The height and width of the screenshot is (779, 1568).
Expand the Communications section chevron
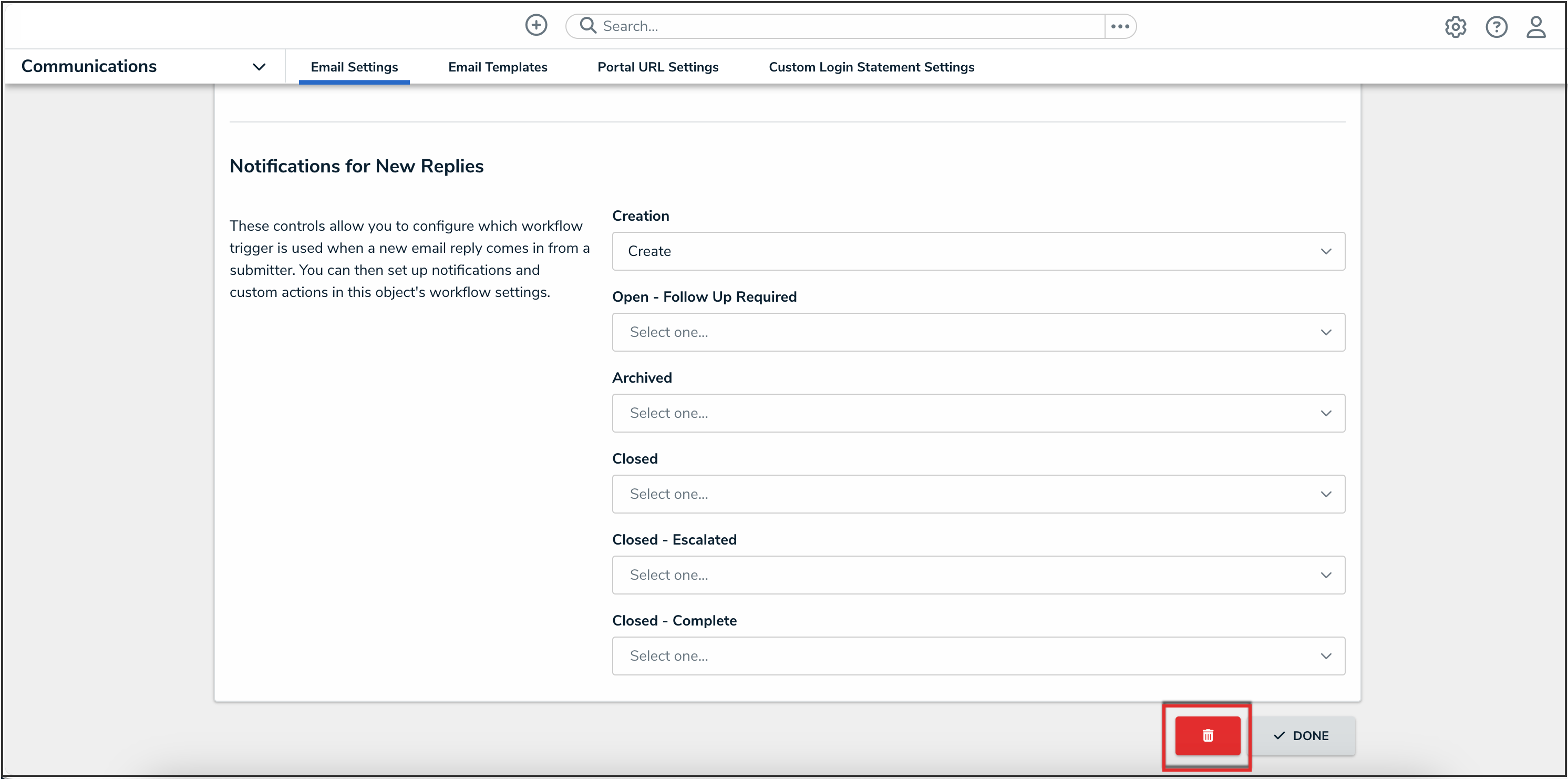pos(259,66)
